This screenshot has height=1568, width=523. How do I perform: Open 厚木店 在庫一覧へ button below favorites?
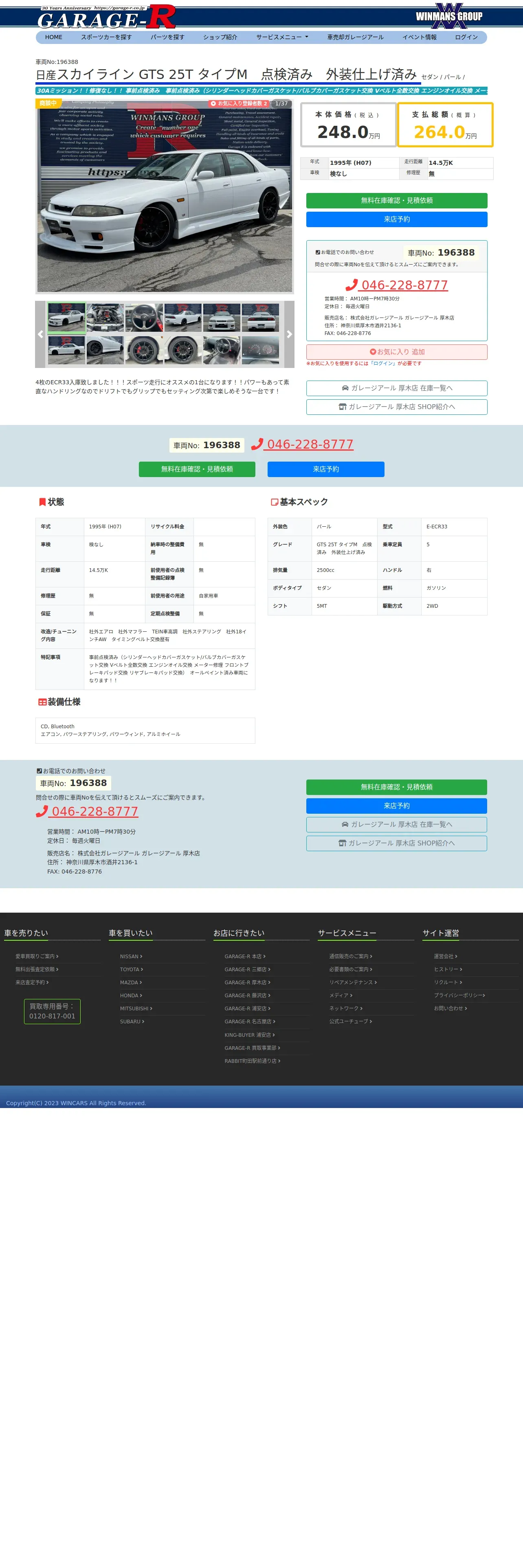coord(396,388)
